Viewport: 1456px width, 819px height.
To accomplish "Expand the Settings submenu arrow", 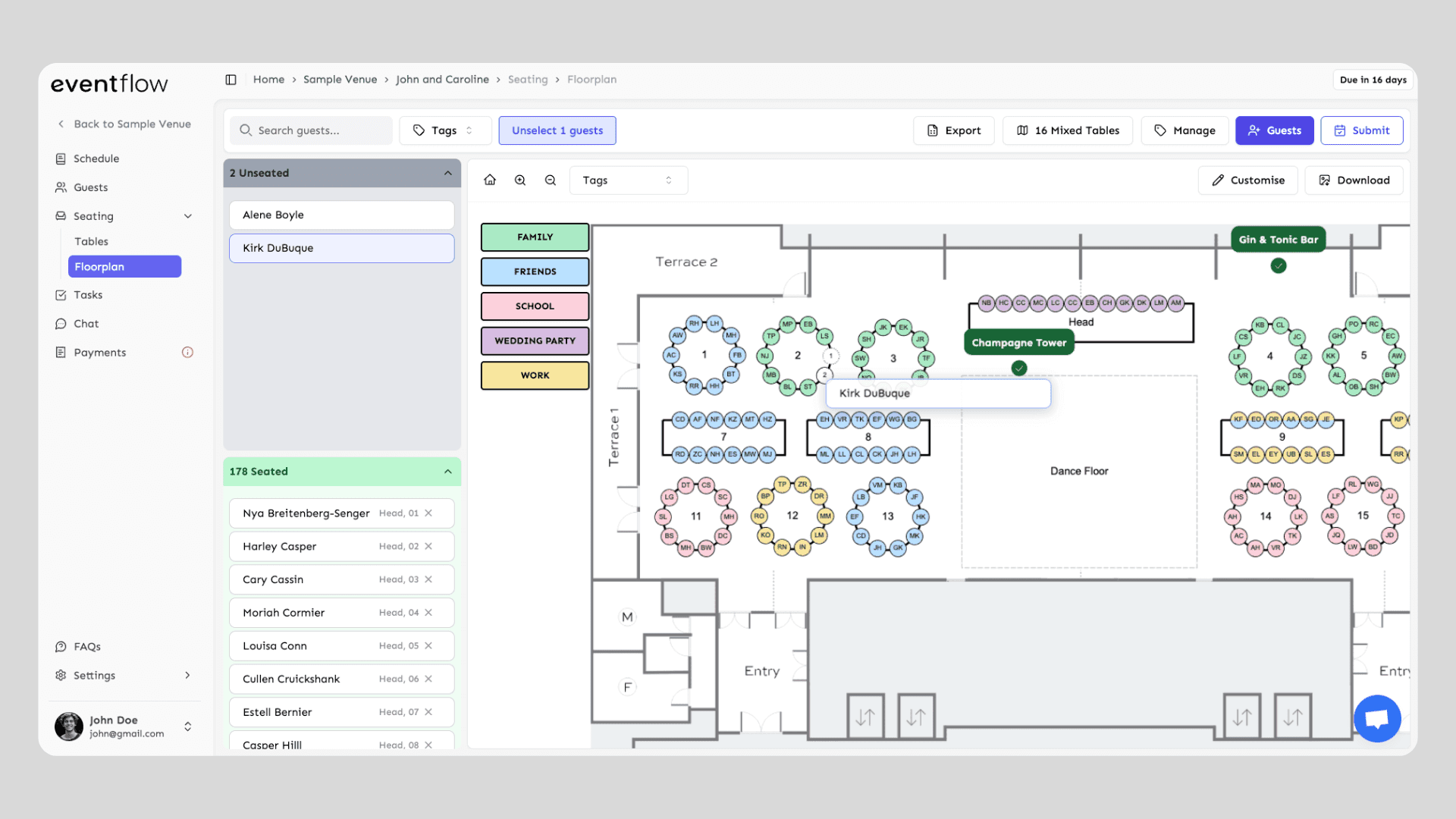I will tap(187, 676).
